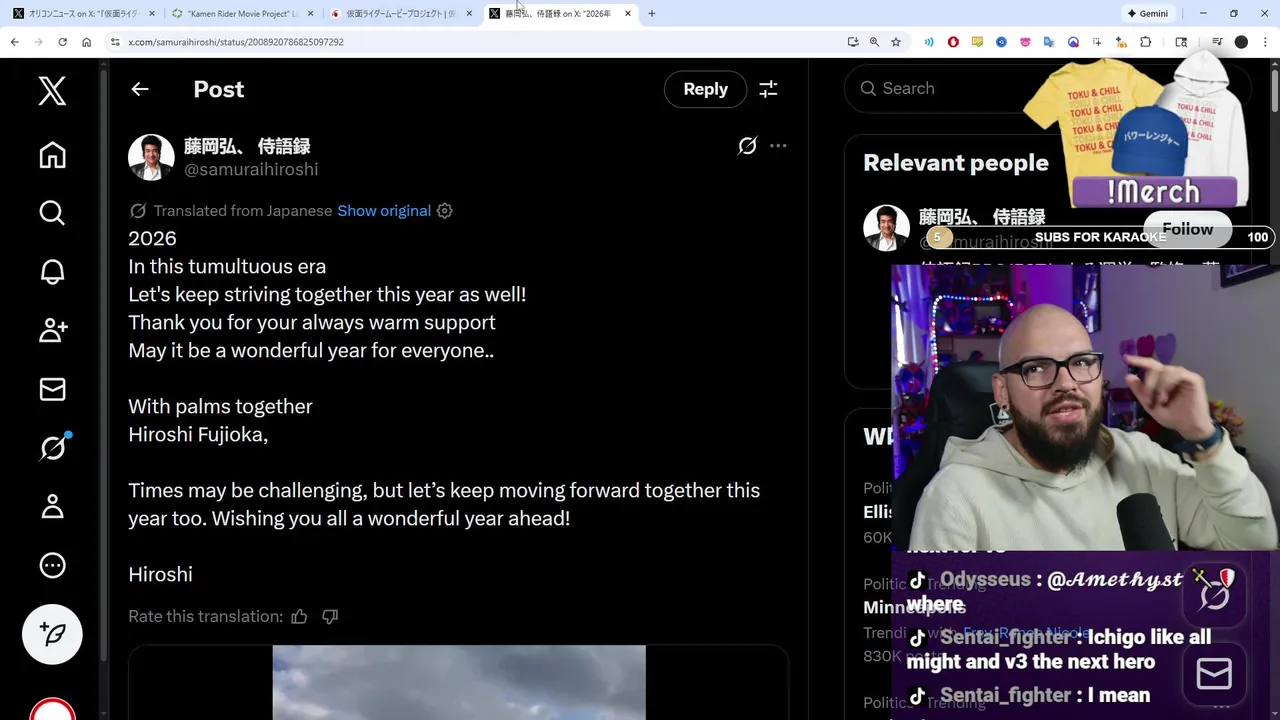Open author avatar of the post
The width and height of the screenshot is (1280, 720).
(x=151, y=157)
